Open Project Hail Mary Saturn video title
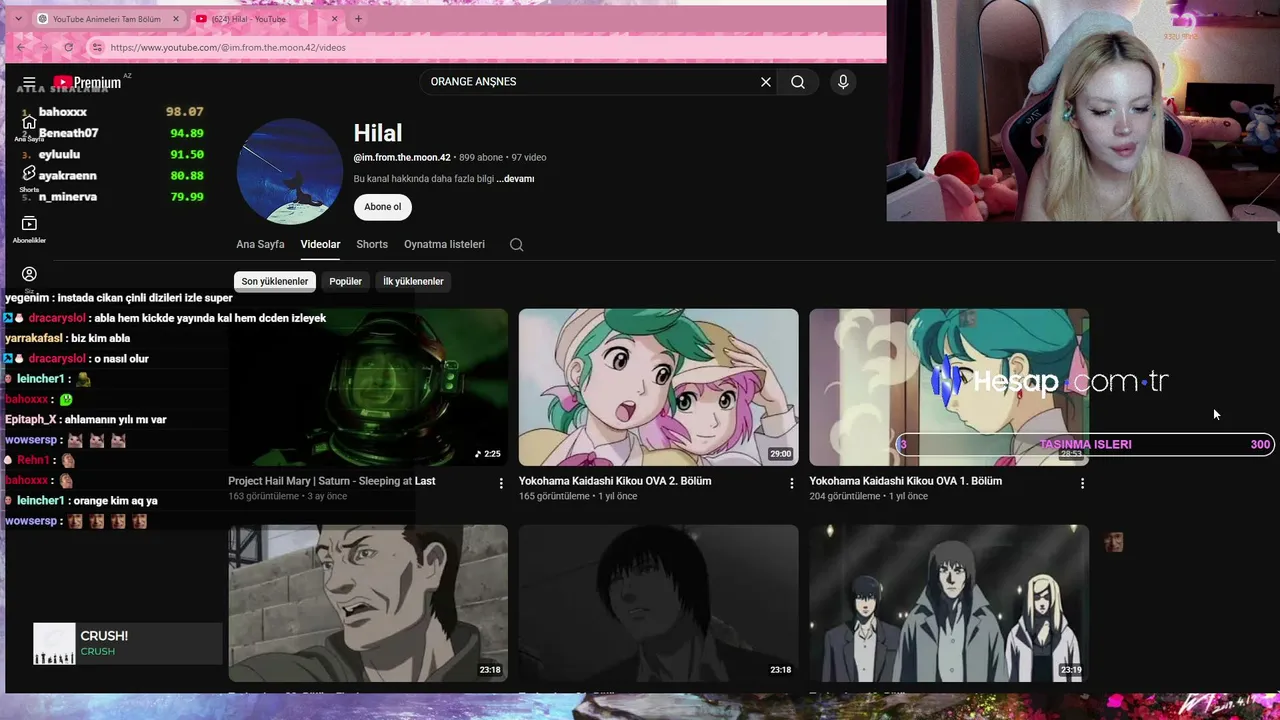The width and height of the screenshot is (1280, 720). (x=332, y=481)
